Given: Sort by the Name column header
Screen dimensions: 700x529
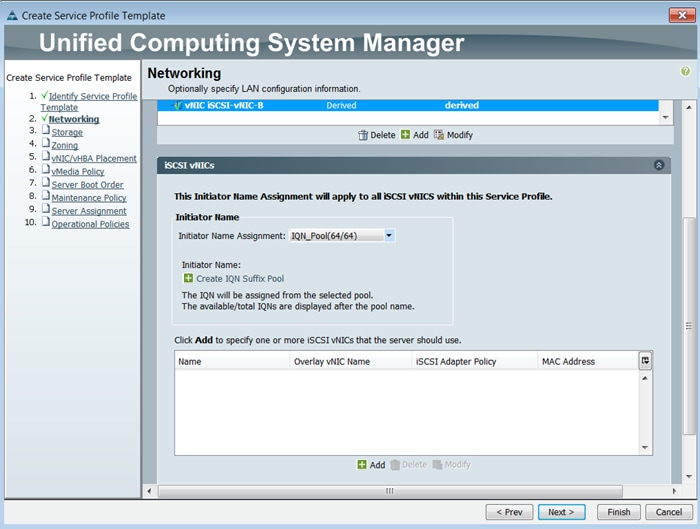Looking at the screenshot, I should pos(232,361).
